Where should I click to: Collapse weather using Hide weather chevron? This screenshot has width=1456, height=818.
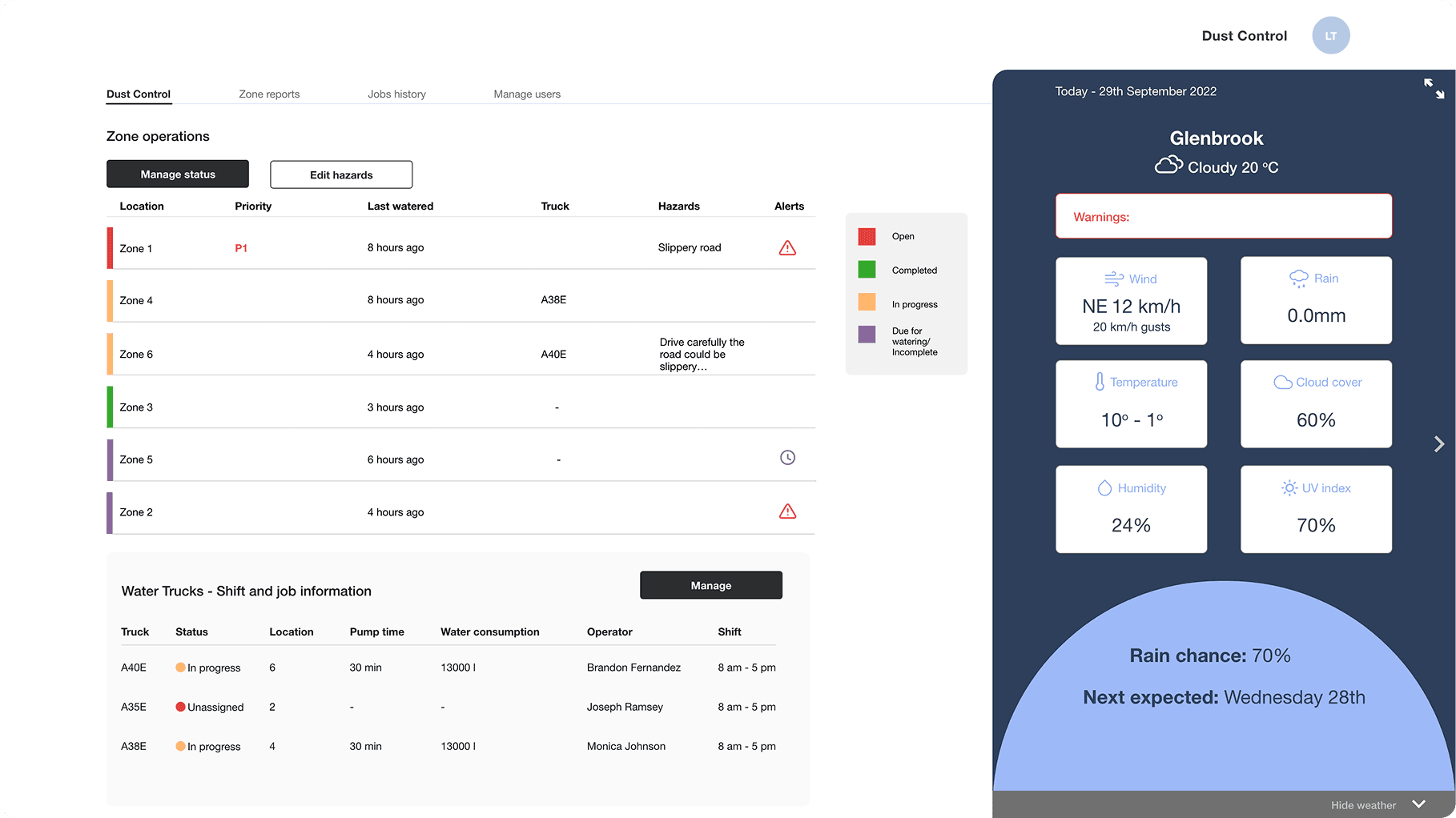[1418, 804]
